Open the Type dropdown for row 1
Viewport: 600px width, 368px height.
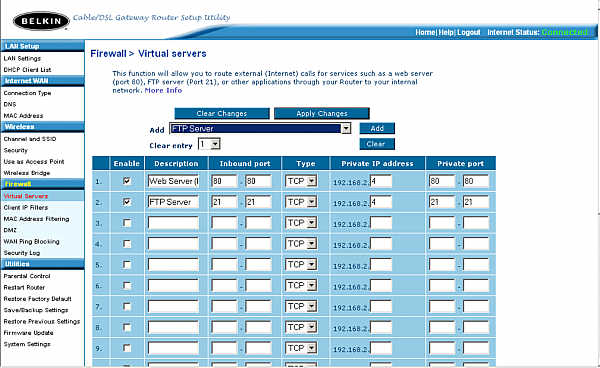tap(301, 181)
